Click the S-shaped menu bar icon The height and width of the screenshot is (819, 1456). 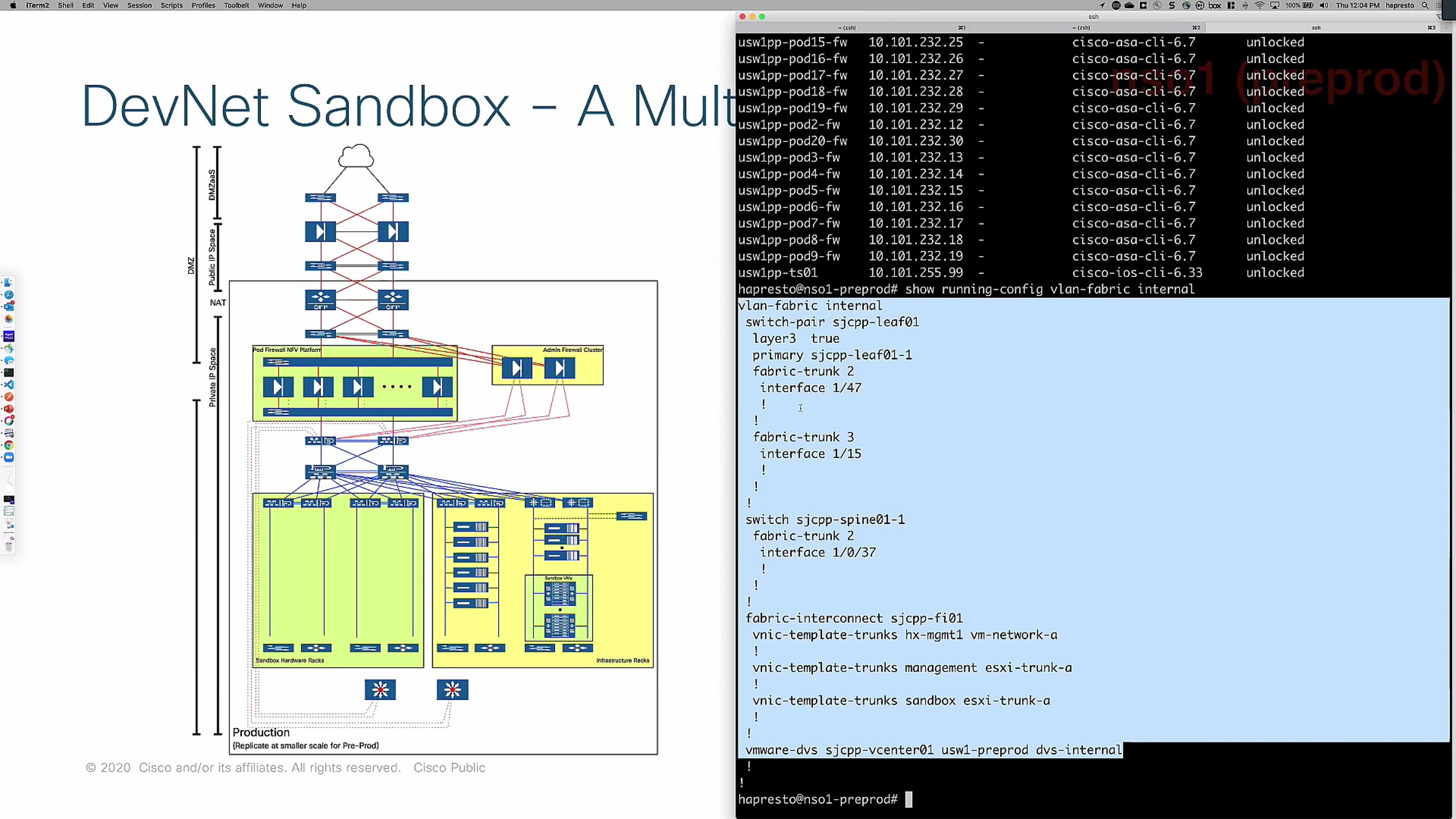(1171, 5)
